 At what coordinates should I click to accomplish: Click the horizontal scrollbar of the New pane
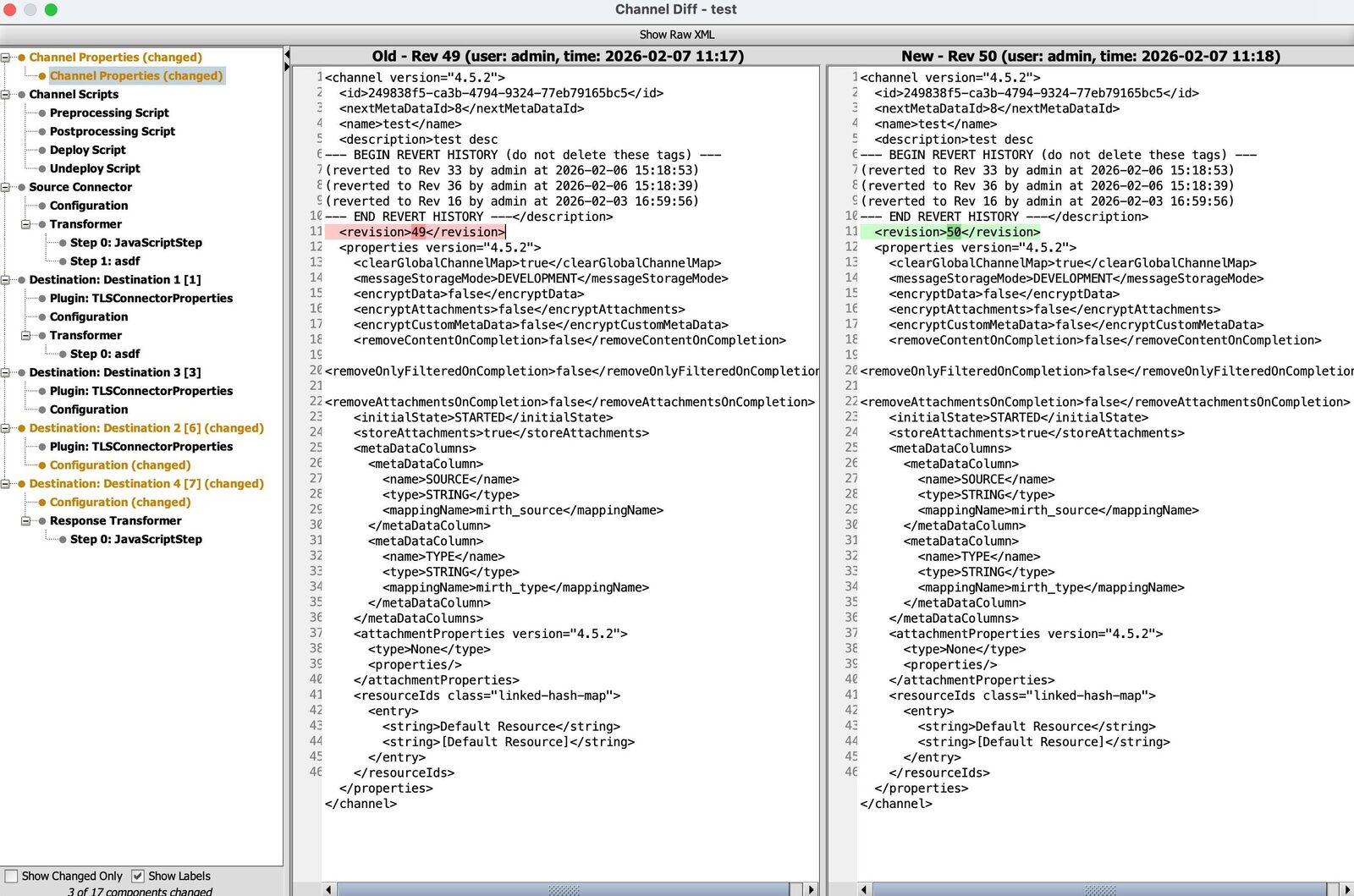click(1100, 889)
